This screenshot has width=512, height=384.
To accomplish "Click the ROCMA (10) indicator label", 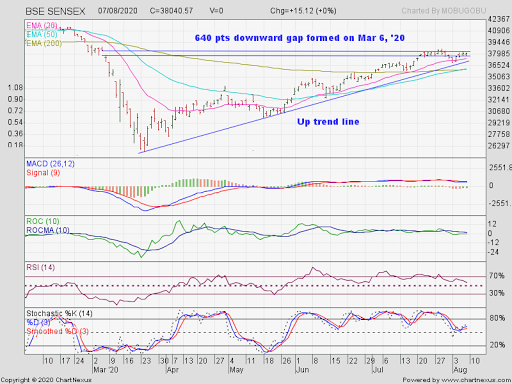I will point(48,230).
